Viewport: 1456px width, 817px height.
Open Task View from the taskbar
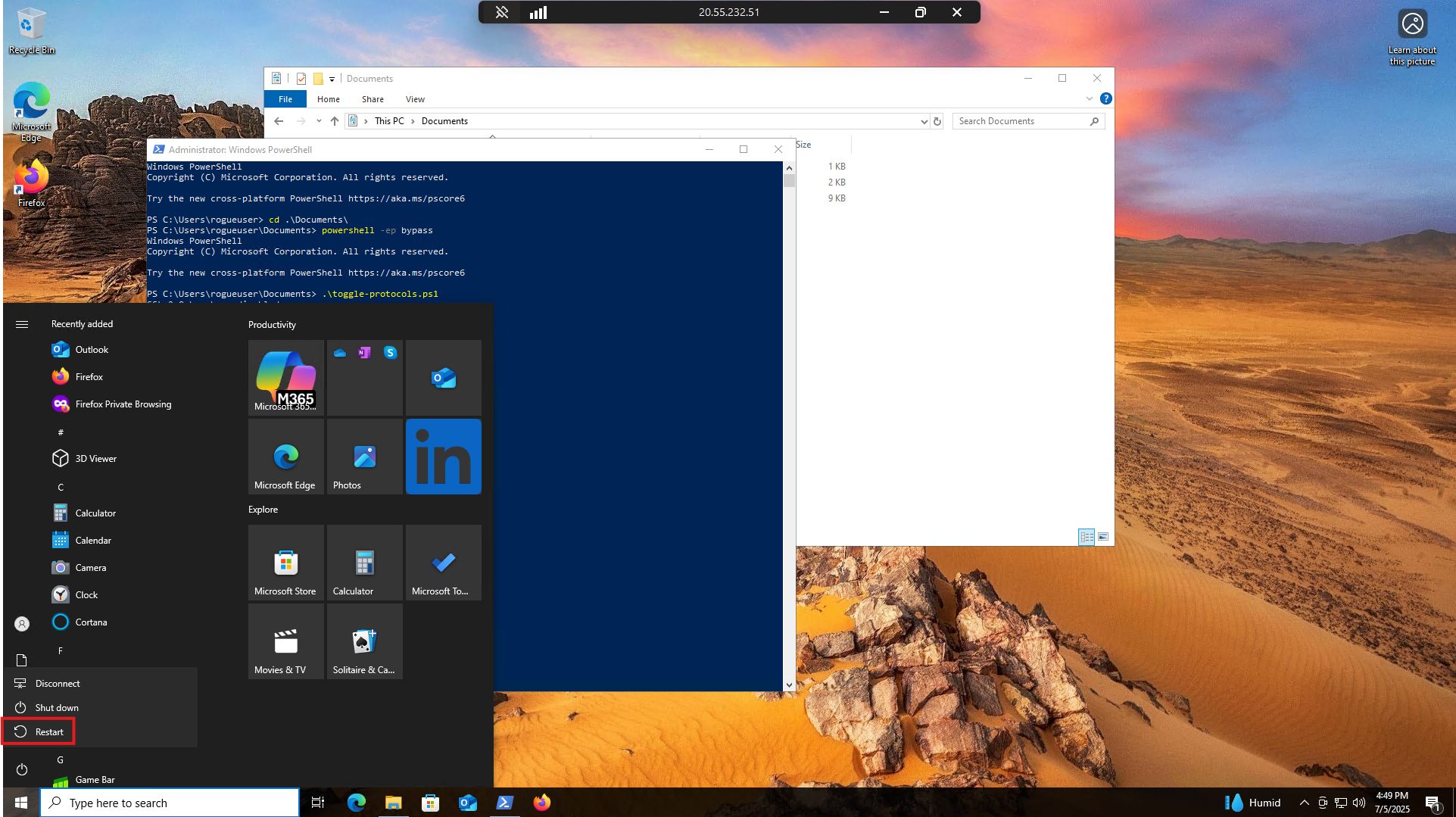[318, 803]
